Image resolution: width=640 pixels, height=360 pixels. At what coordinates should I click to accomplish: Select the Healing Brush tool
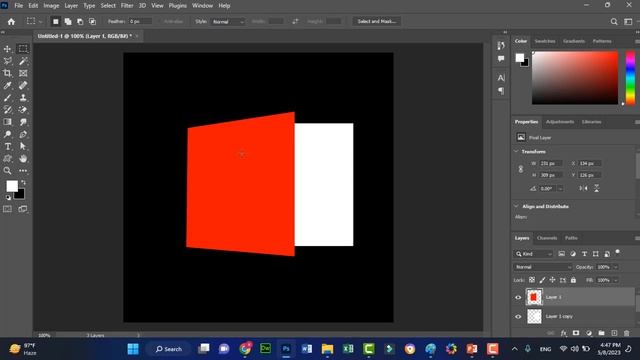23,85
